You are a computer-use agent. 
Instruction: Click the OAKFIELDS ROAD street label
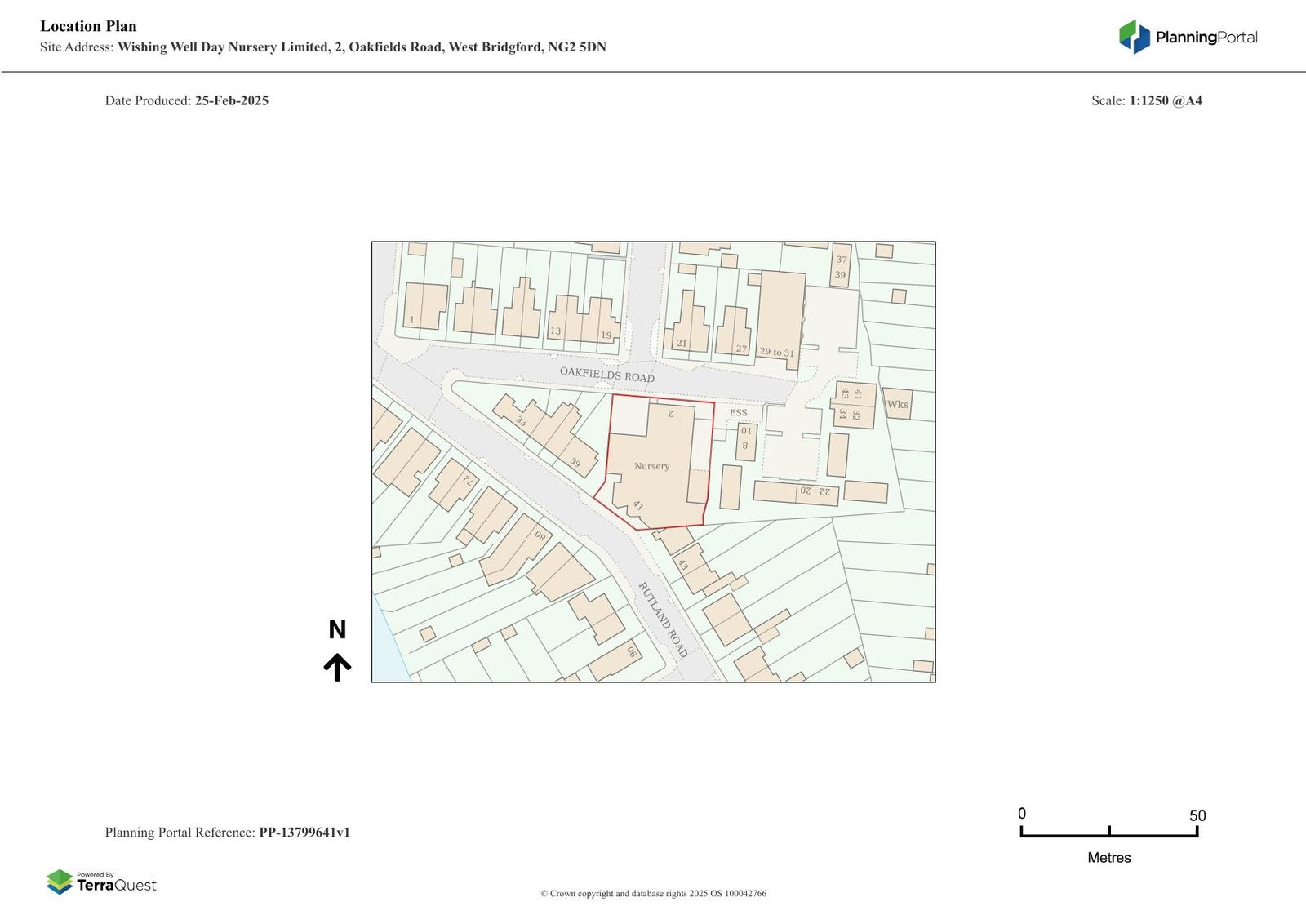click(x=606, y=375)
